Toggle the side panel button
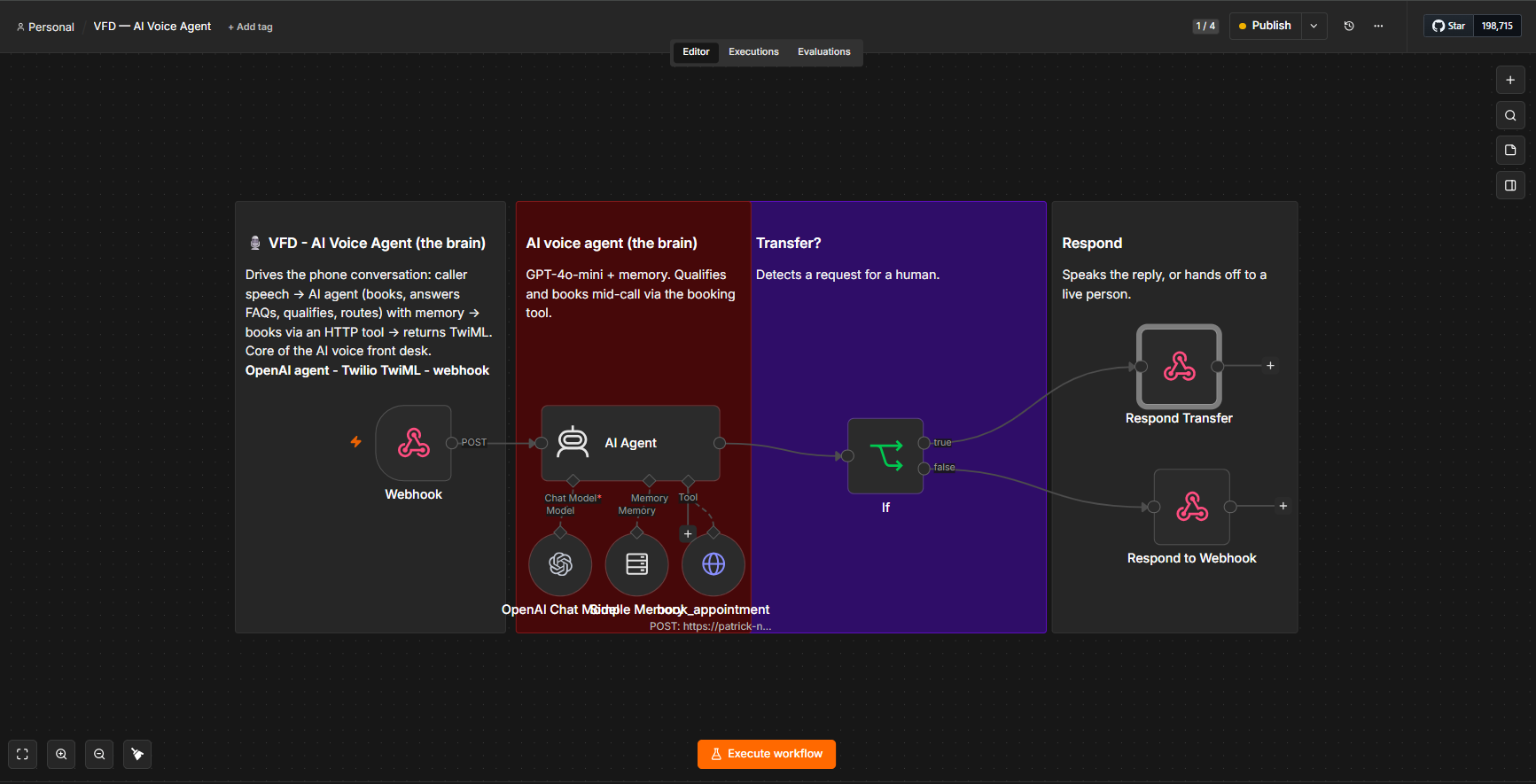The height and width of the screenshot is (784, 1536). point(1510,185)
